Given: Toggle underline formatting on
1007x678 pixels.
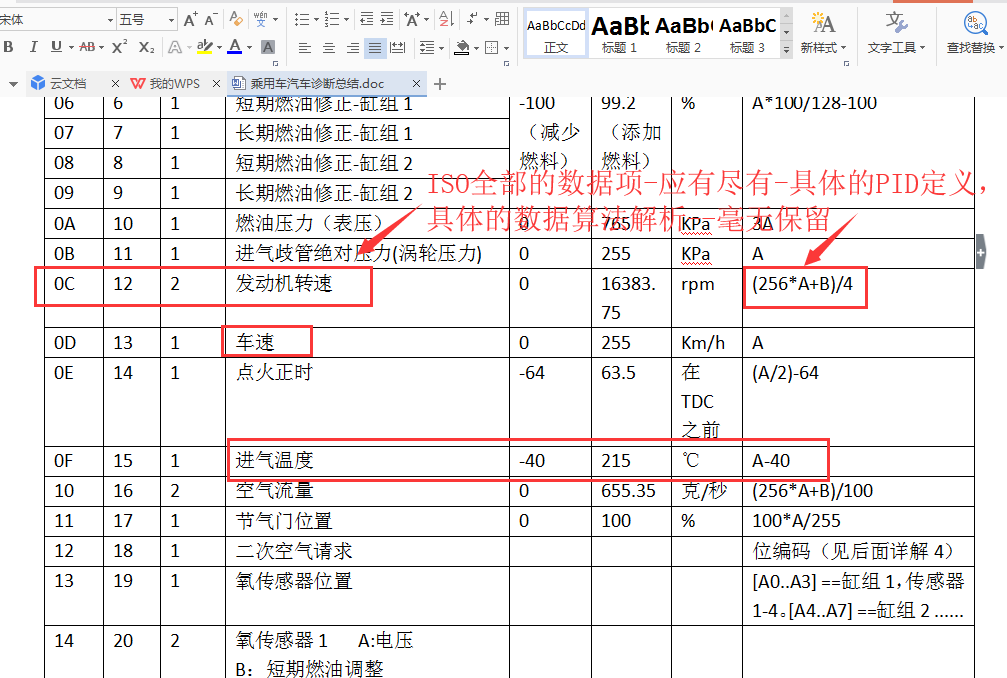Looking at the screenshot, I should click(56, 47).
